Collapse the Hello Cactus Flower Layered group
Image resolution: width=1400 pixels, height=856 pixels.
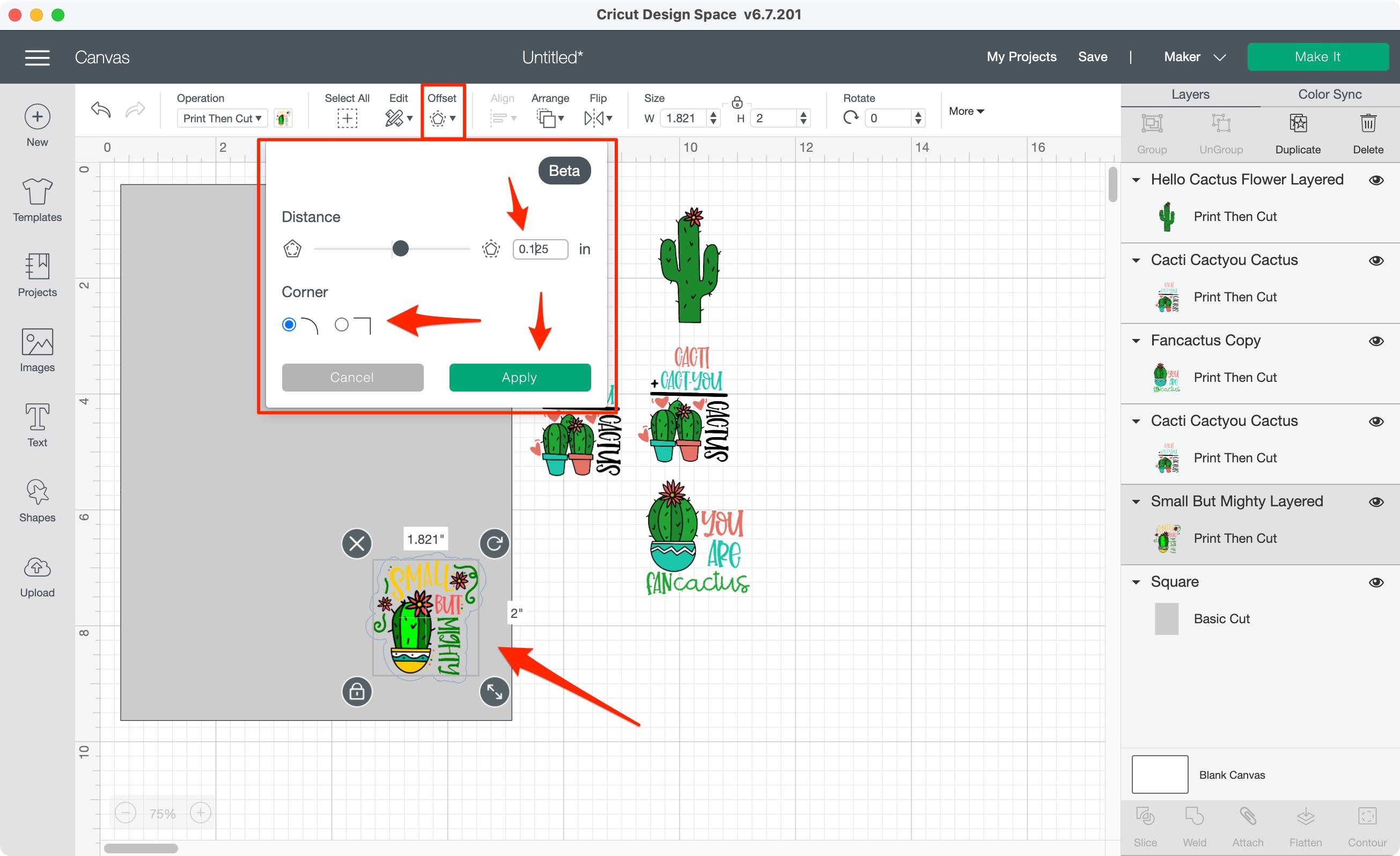[x=1136, y=180]
